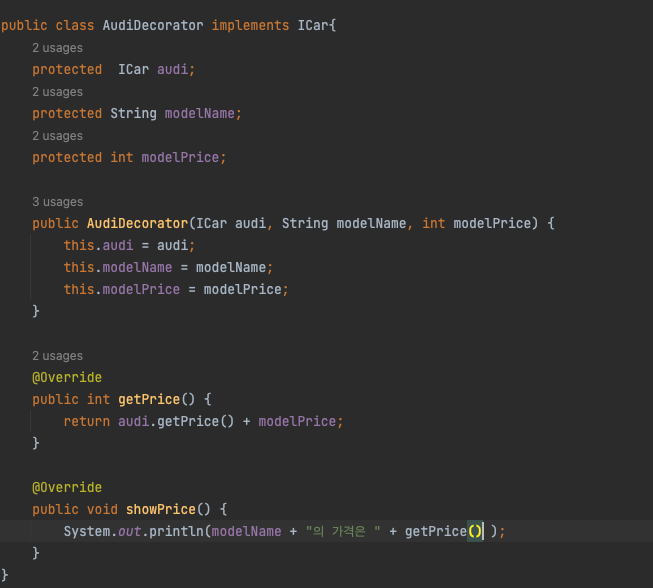Screen dimensions: 653x588
Task: Click the italic out field in System.out
Action: click(130, 531)
